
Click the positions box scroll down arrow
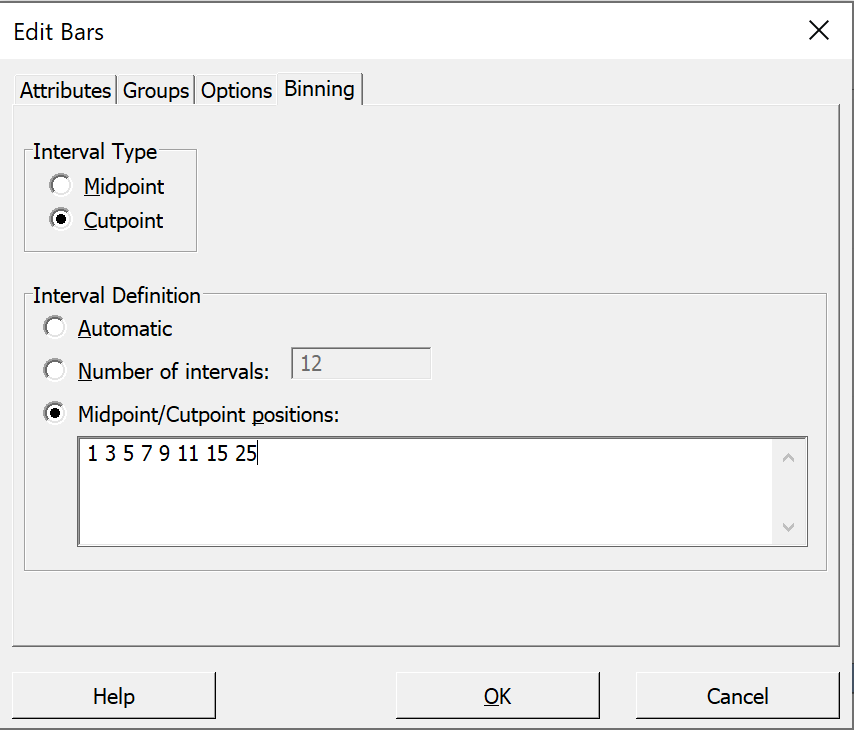(788, 527)
